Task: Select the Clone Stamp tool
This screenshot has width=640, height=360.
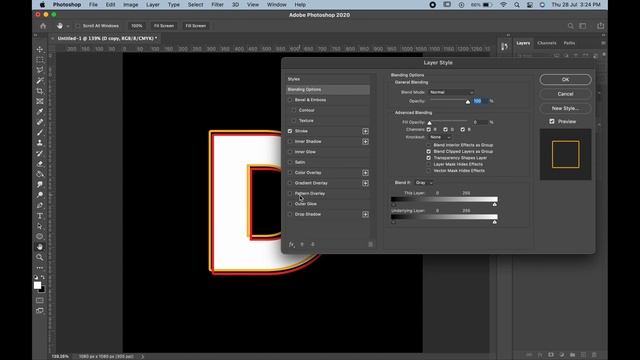Action: click(x=40, y=143)
